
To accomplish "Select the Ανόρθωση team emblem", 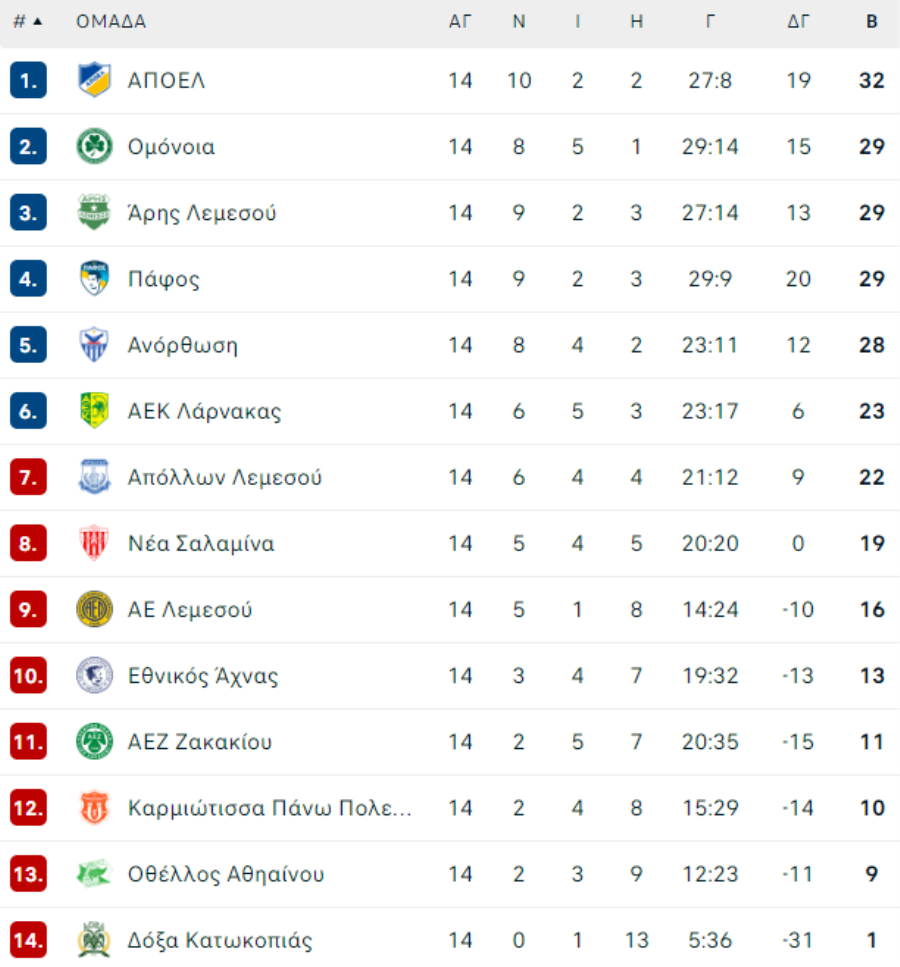I will [94, 344].
